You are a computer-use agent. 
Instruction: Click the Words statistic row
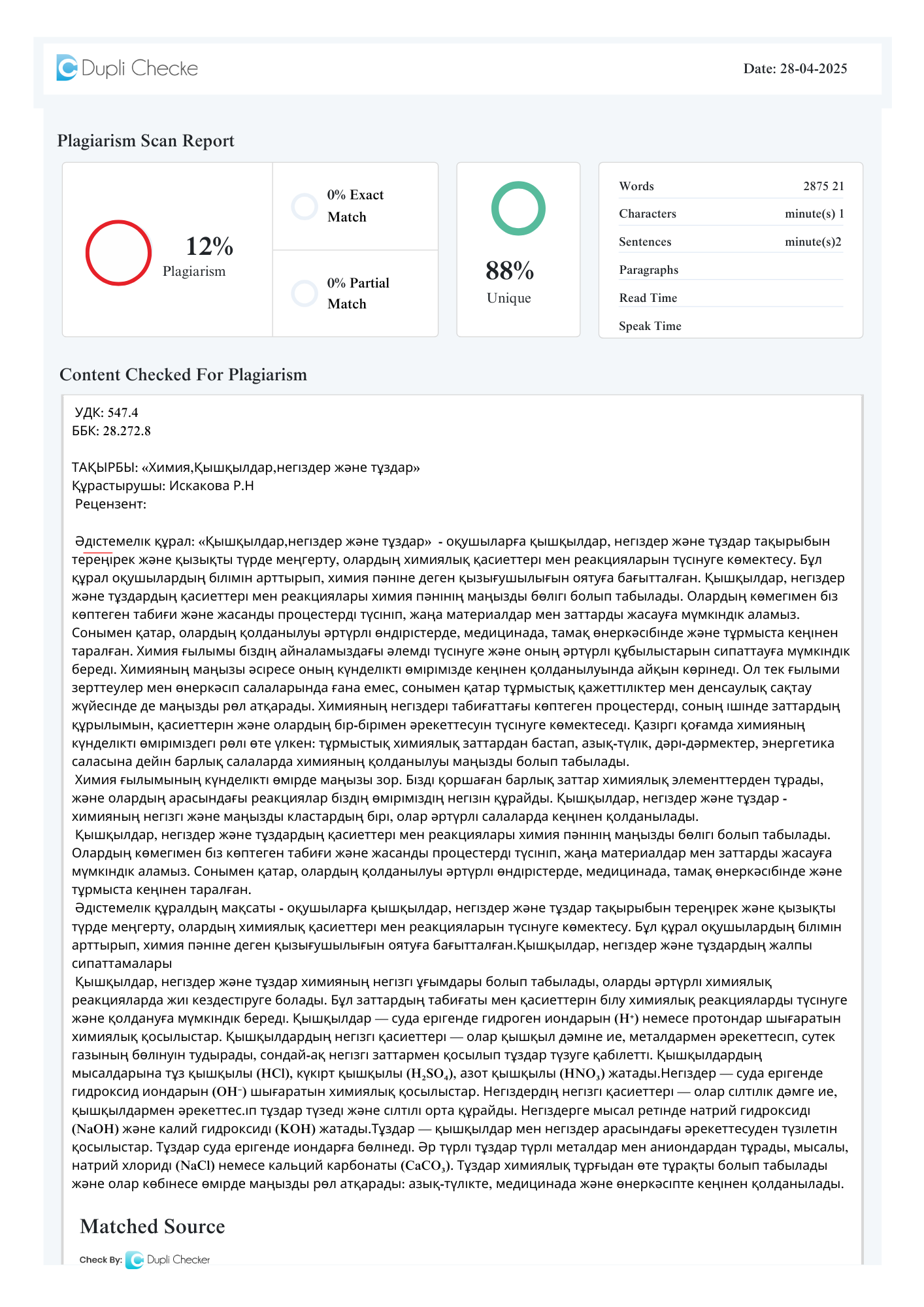(731, 186)
